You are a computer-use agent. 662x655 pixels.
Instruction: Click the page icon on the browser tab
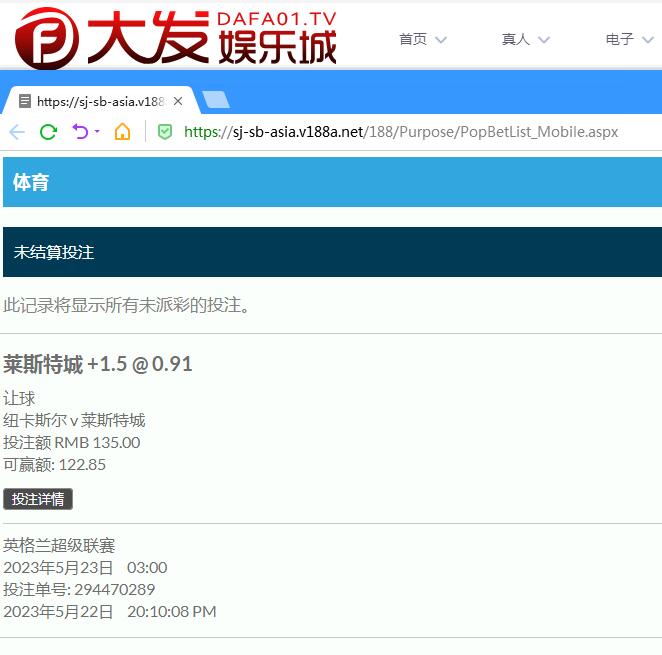coord(25,101)
